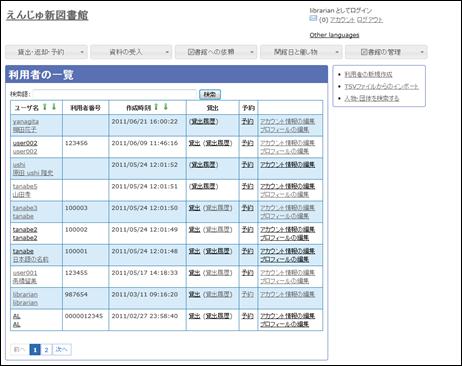The height and width of the screenshot is (366, 462).
Task: Select user number 0000012345
Action: point(84,316)
